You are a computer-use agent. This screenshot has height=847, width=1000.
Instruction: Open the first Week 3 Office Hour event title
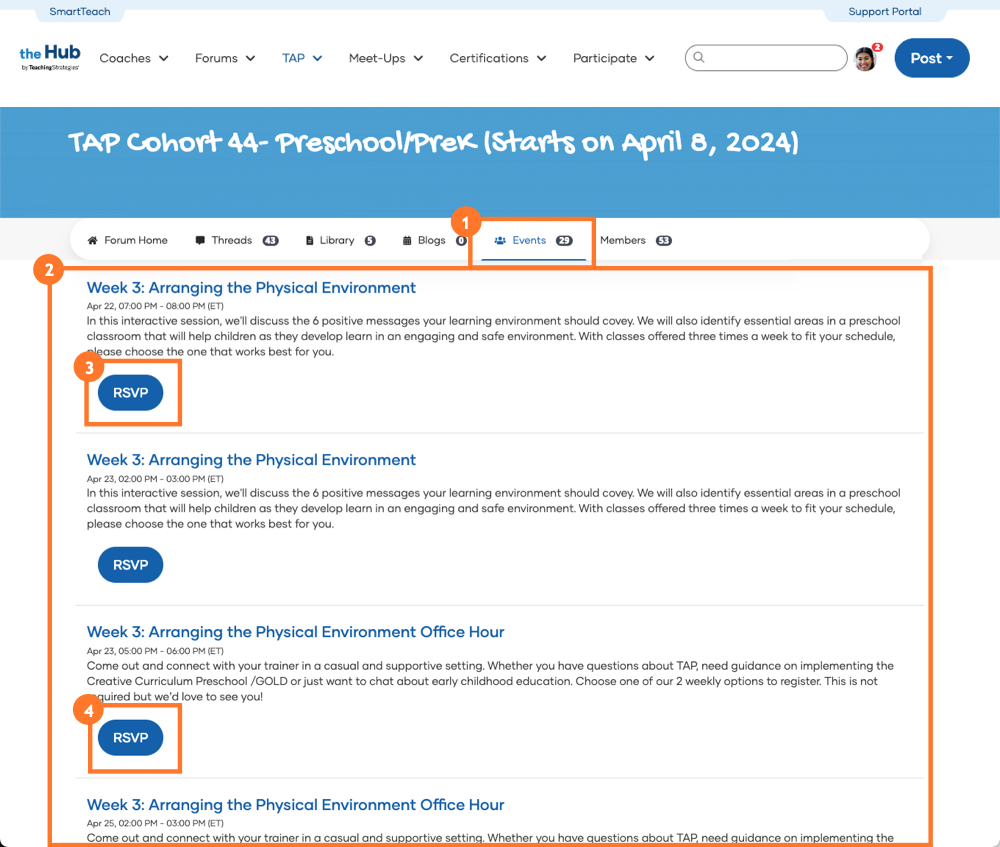295,632
